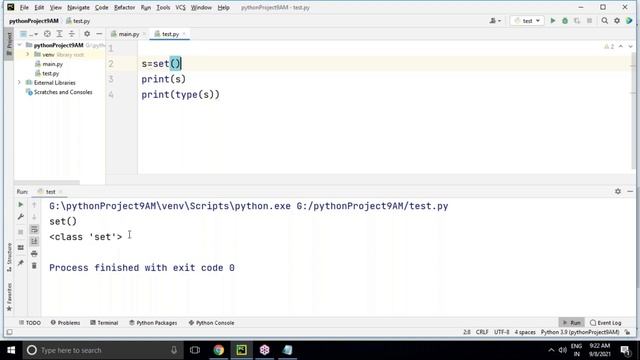Image resolution: width=640 pixels, height=360 pixels.
Task: Hide the Run panel with minus icon
Action: [x=630, y=191]
